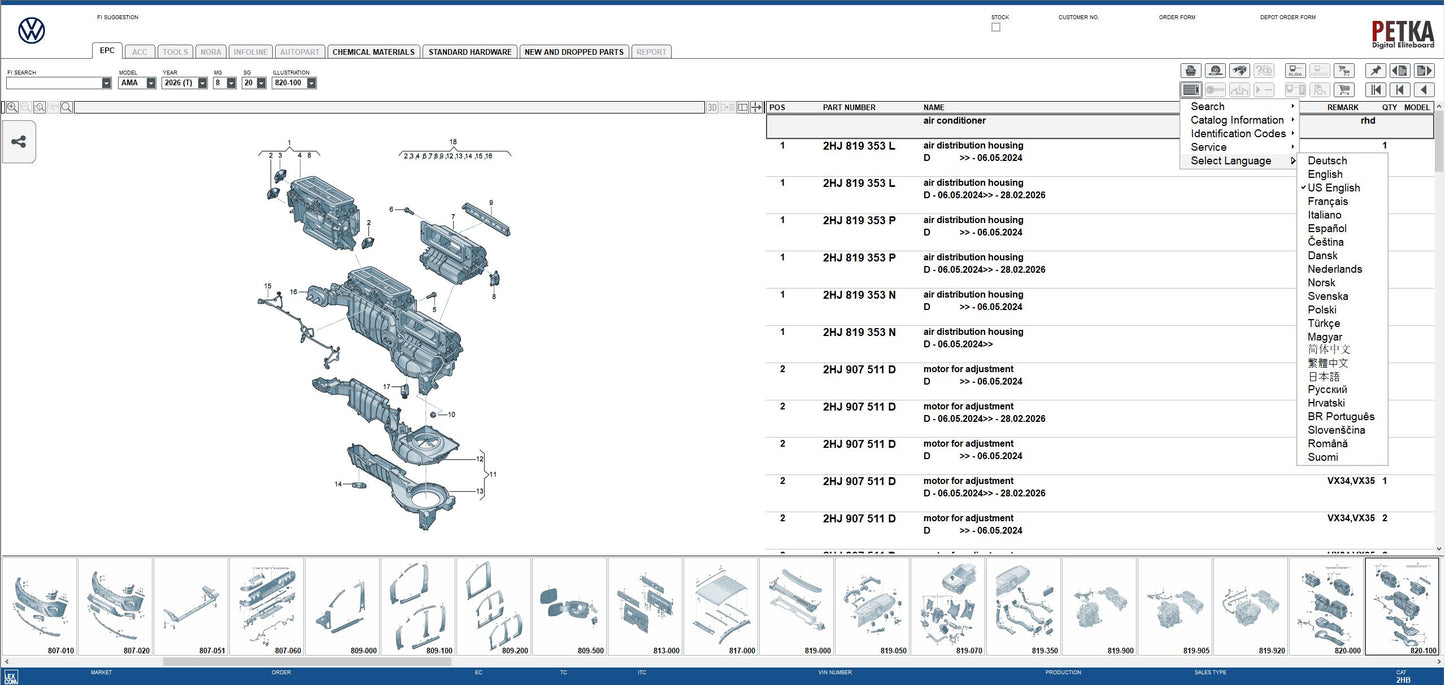Image resolution: width=1445 pixels, height=685 pixels.
Task: Click the Identification Codes menu entry
Action: 1240,133
